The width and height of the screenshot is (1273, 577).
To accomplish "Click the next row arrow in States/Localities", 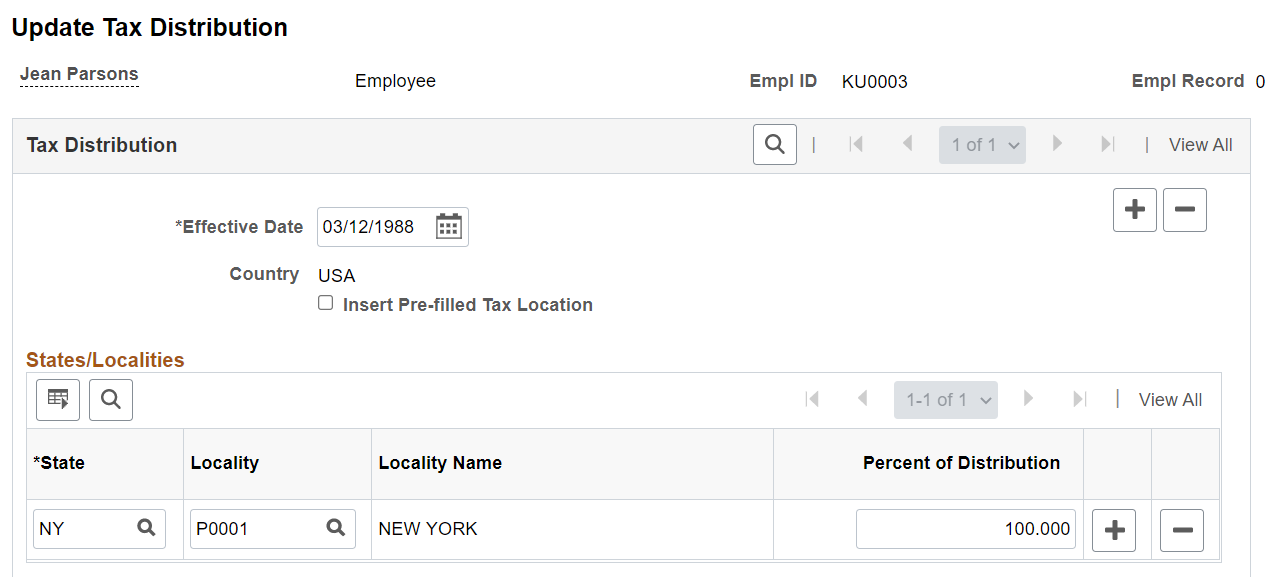I will pos(1029,399).
